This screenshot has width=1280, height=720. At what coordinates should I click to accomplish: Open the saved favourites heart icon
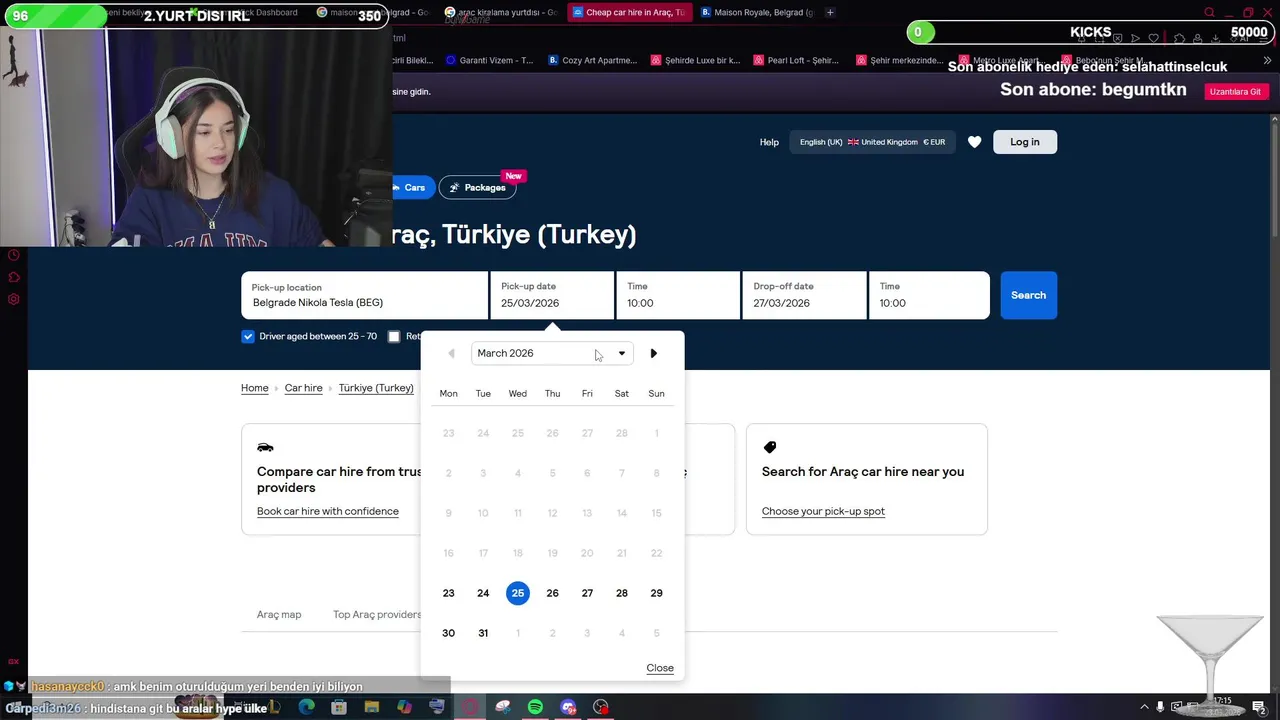(x=974, y=142)
